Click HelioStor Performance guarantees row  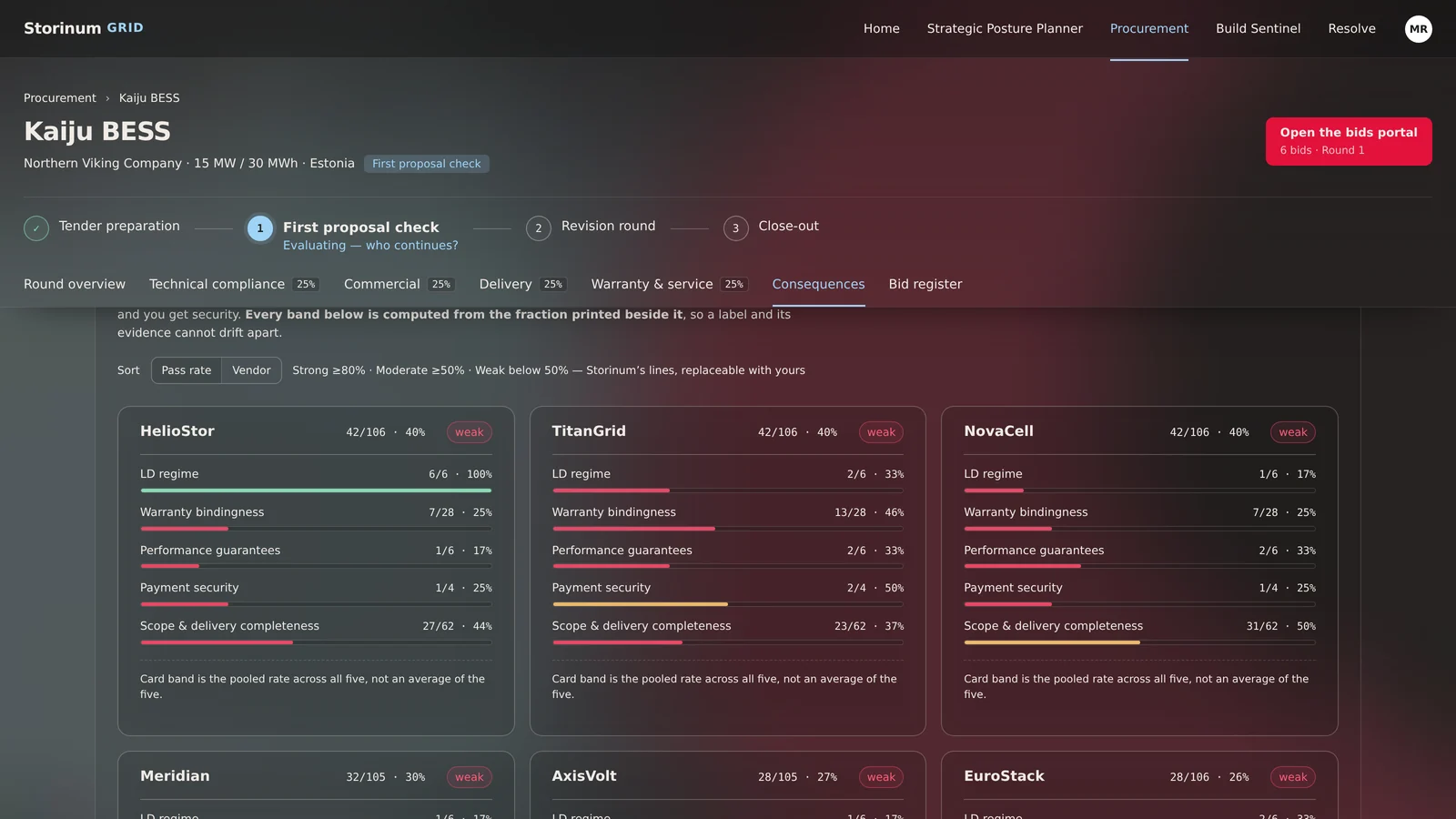pos(316,554)
